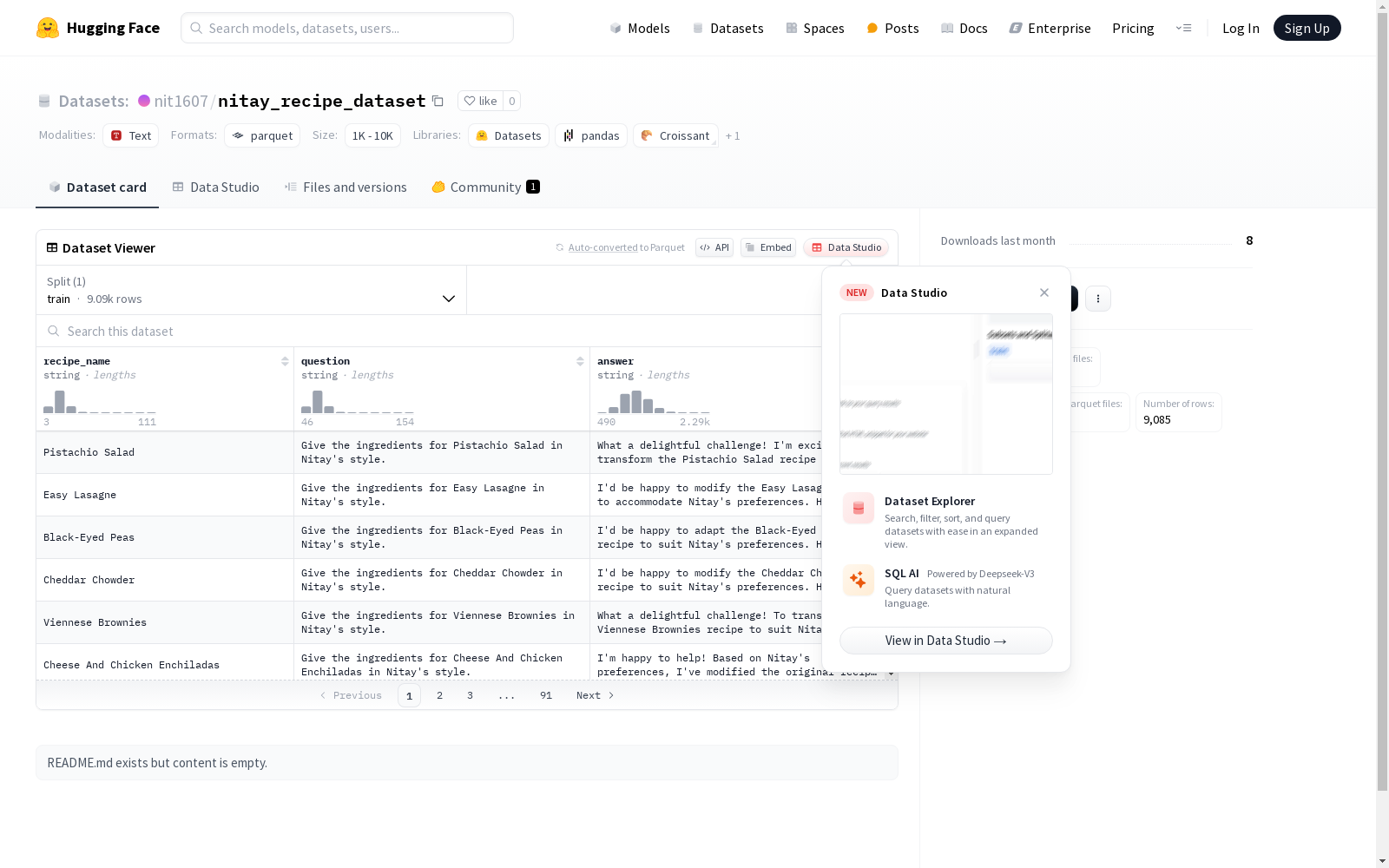
Task: Click the recipe_name lengths histogram
Action: [100, 402]
